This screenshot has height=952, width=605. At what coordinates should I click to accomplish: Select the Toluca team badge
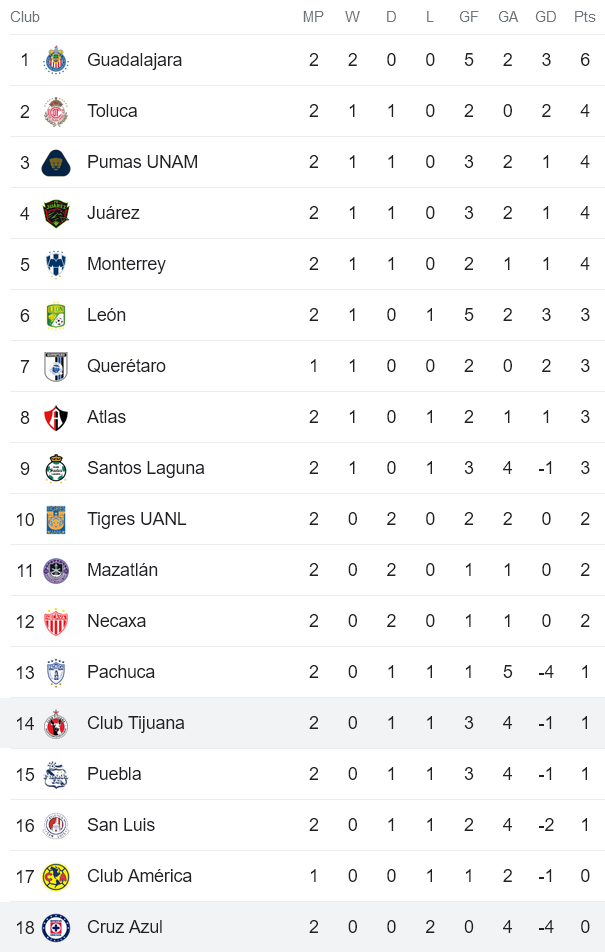click(x=57, y=111)
